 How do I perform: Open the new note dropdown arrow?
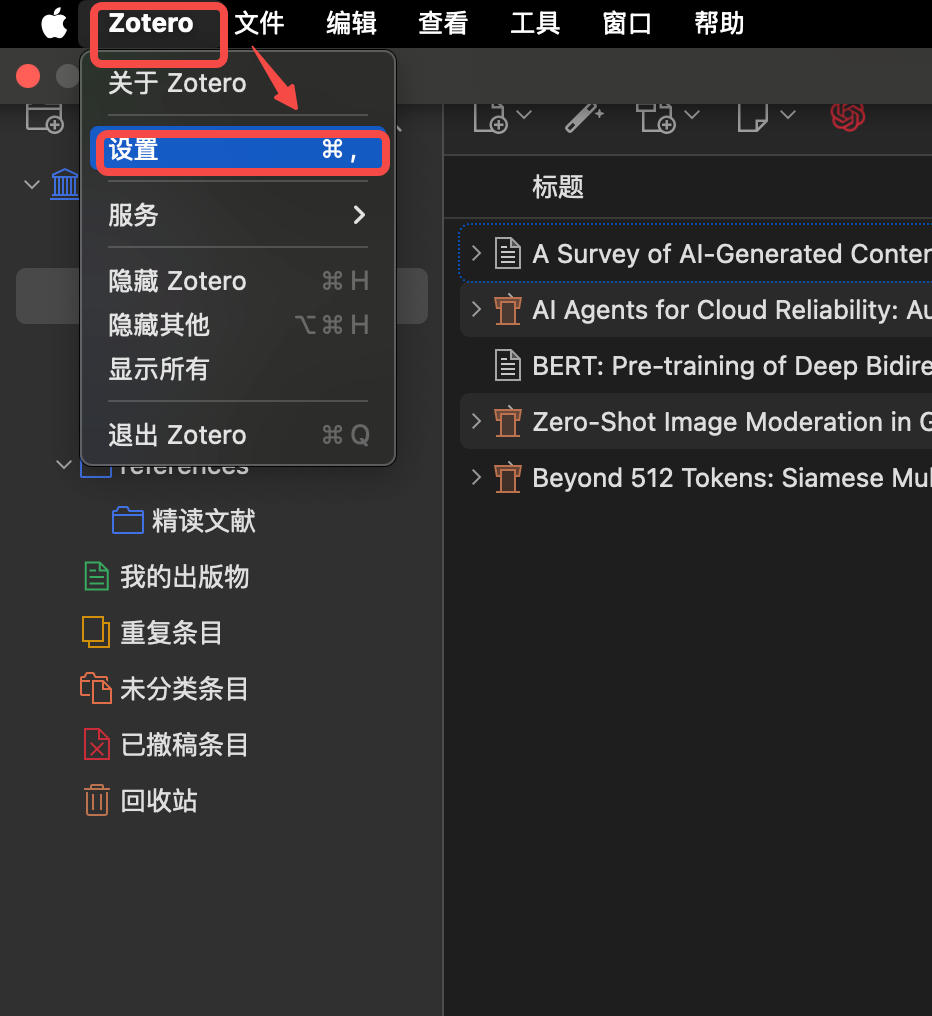[787, 115]
